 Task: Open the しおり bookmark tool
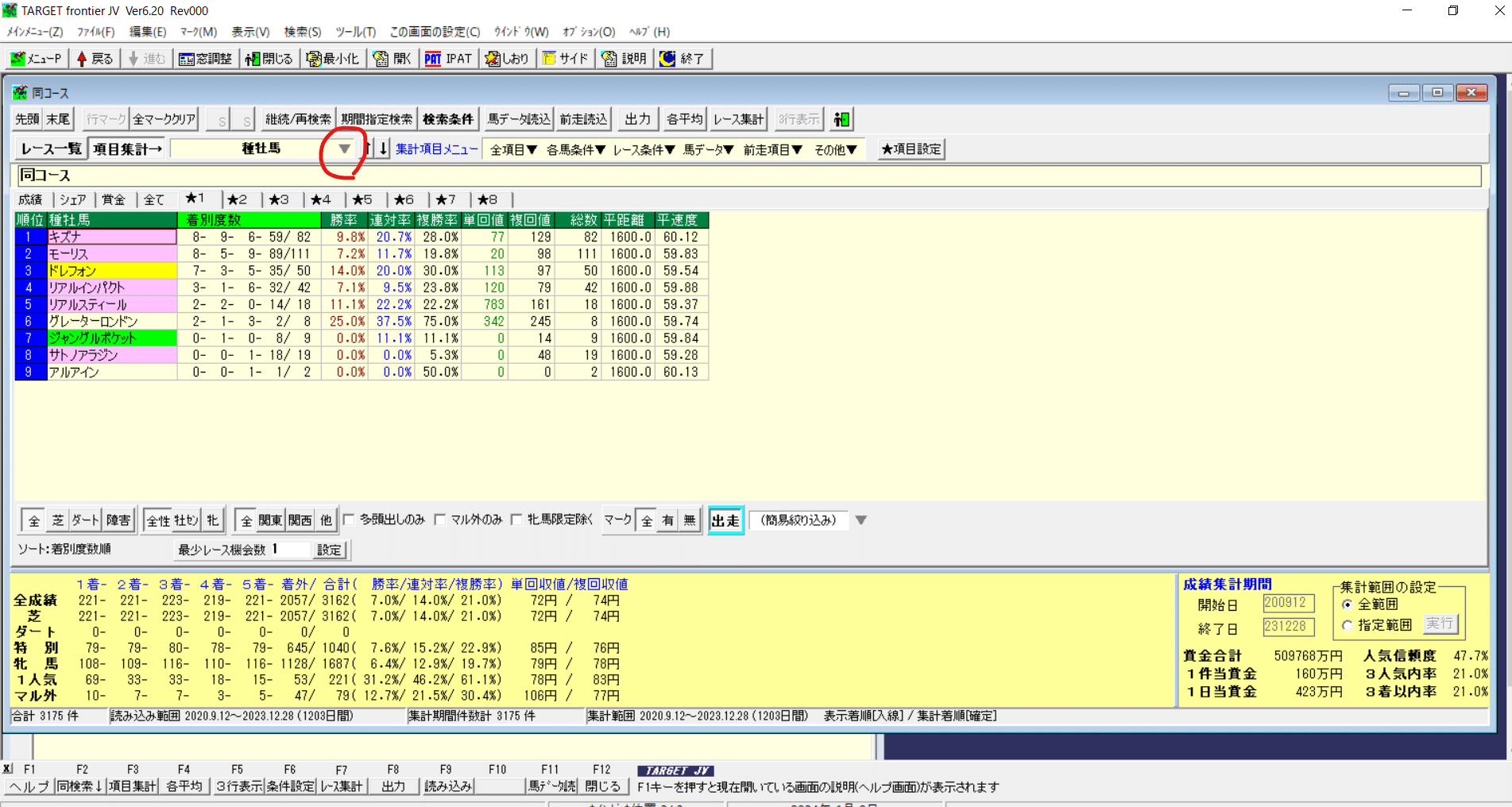point(507,59)
